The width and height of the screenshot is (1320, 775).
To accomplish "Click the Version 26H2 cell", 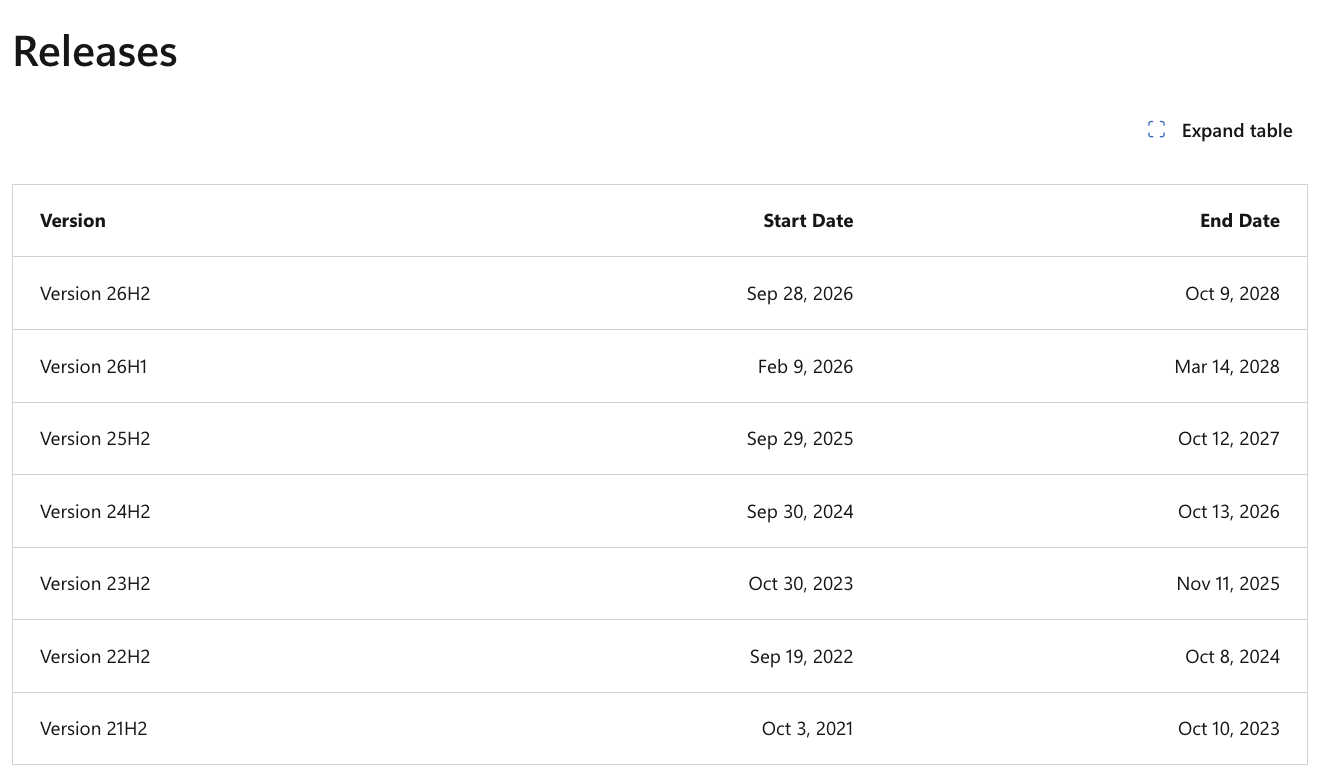I will coord(95,294).
